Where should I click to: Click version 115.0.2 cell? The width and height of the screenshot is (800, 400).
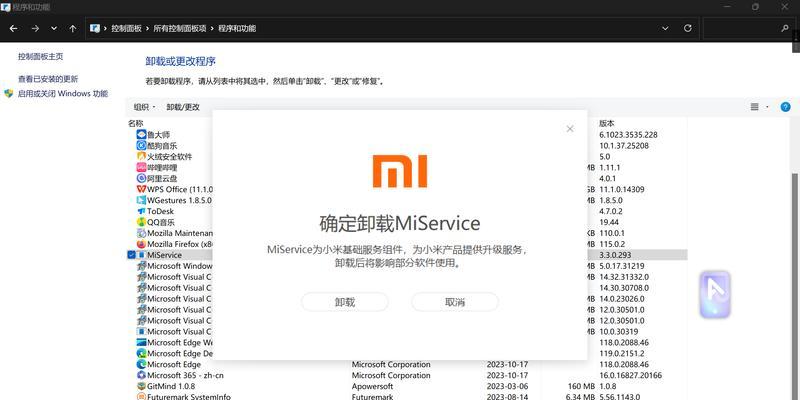click(x=612, y=244)
